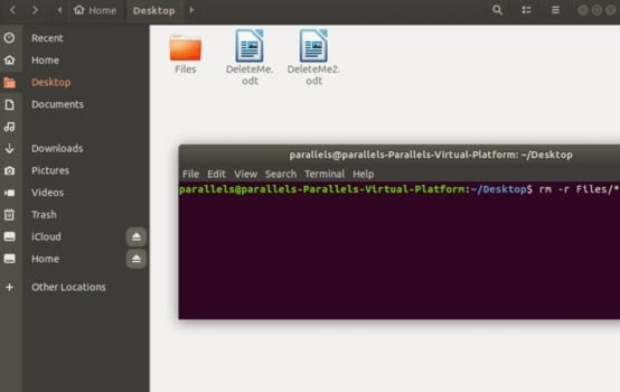Click the house icon beside Home
The width and height of the screenshot is (620, 392).
point(9,60)
